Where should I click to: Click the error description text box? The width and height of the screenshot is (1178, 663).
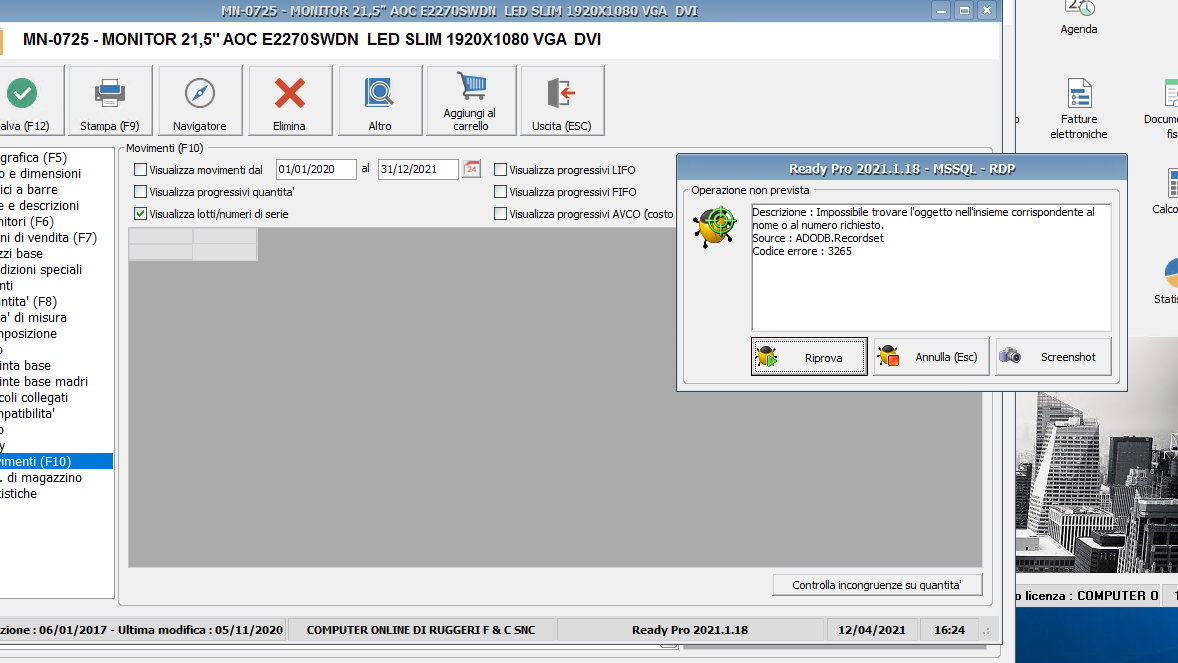point(931,267)
